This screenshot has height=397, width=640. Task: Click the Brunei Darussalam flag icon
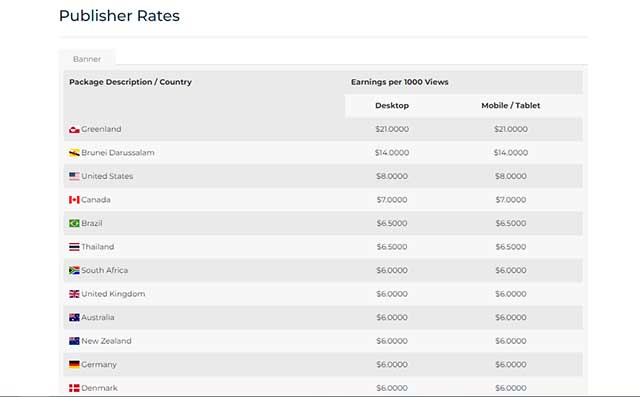(74, 153)
